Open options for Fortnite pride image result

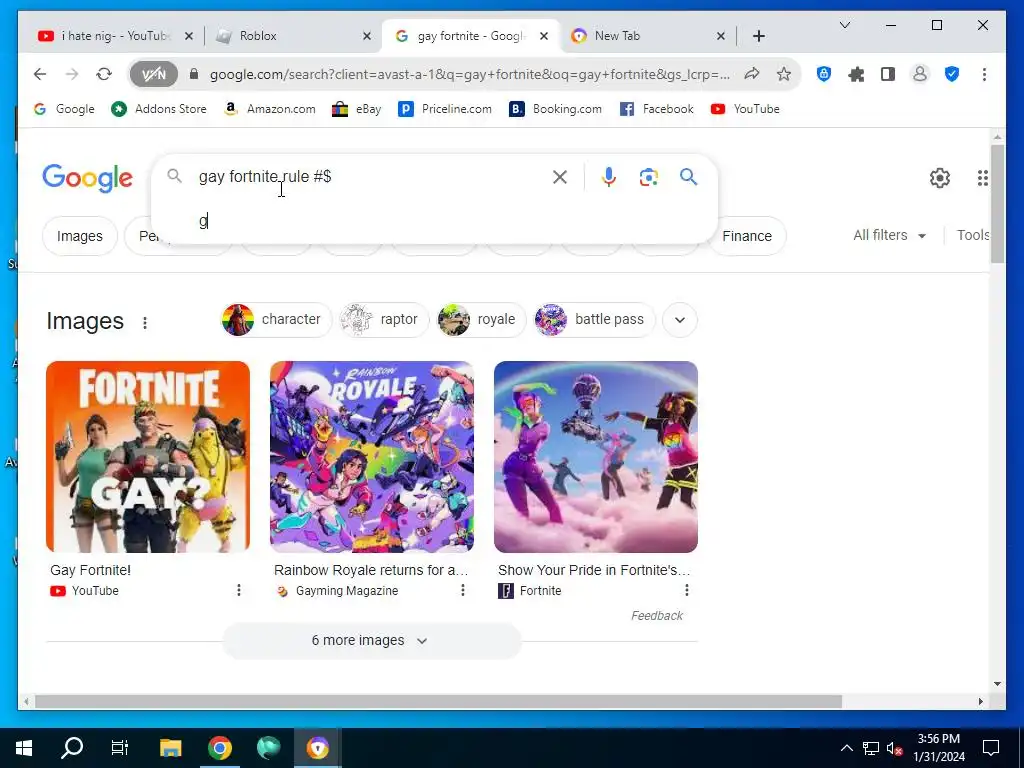687,590
